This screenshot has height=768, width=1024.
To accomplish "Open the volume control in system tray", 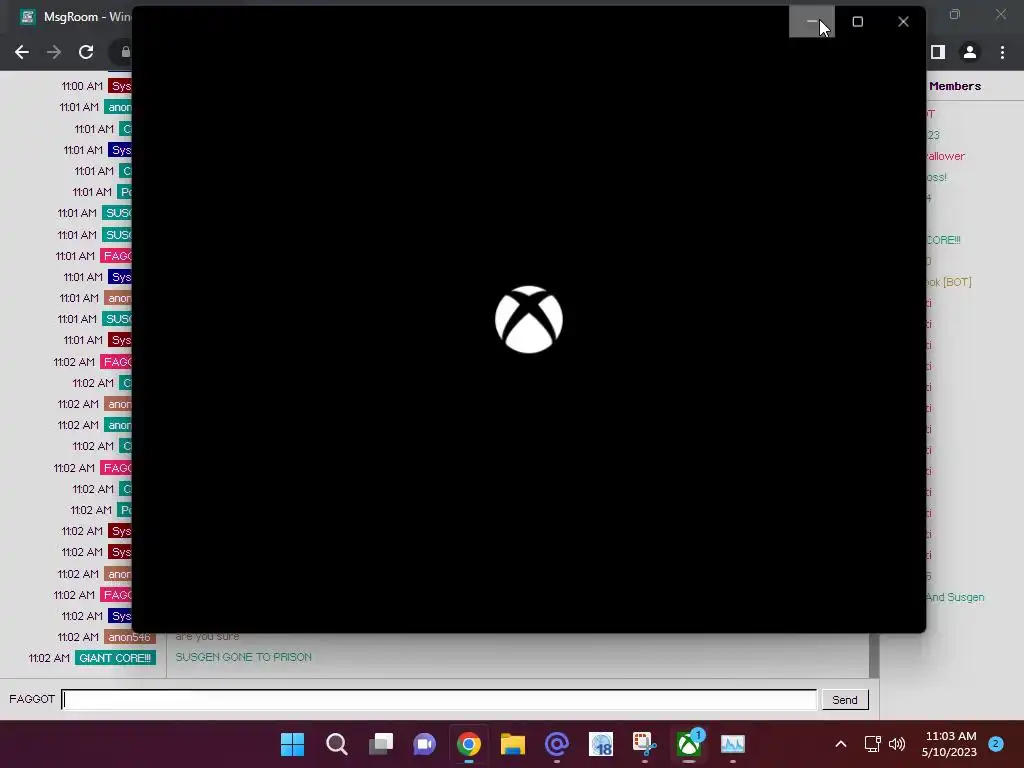I will [x=897, y=744].
